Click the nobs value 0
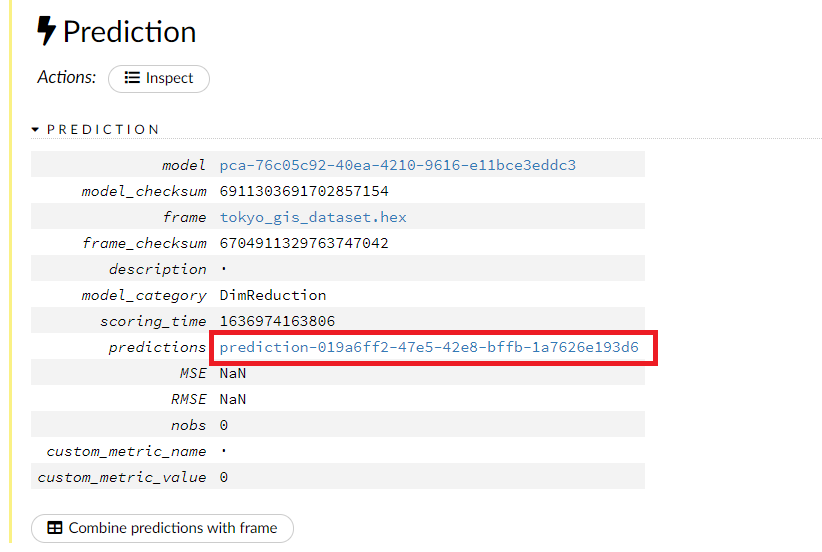This screenshot has width=822, height=552. tap(224, 425)
